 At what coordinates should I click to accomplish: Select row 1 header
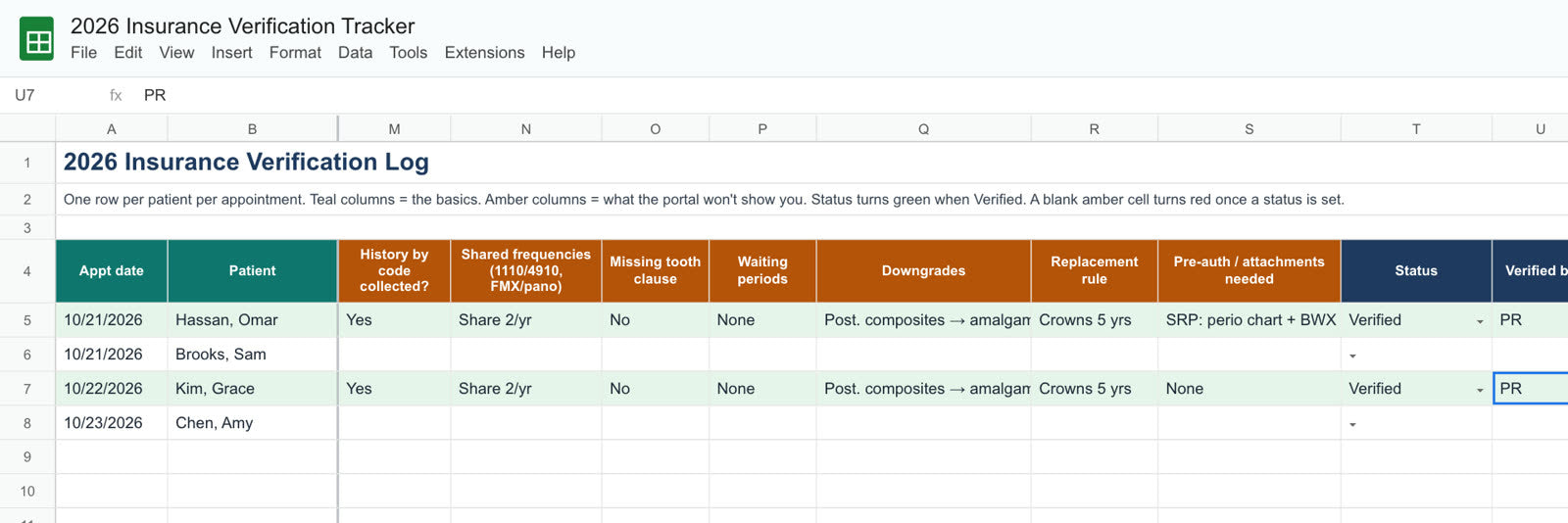[x=27, y=163]
